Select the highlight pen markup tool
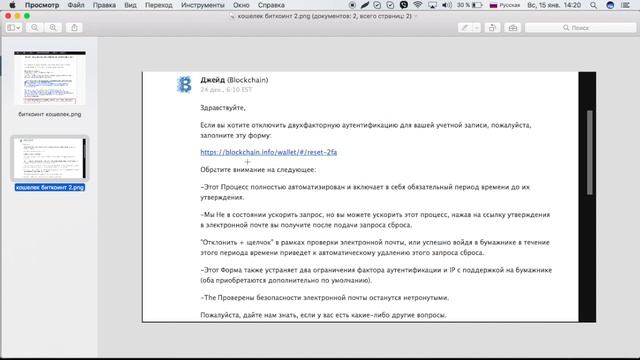 (x=465, y=28)
